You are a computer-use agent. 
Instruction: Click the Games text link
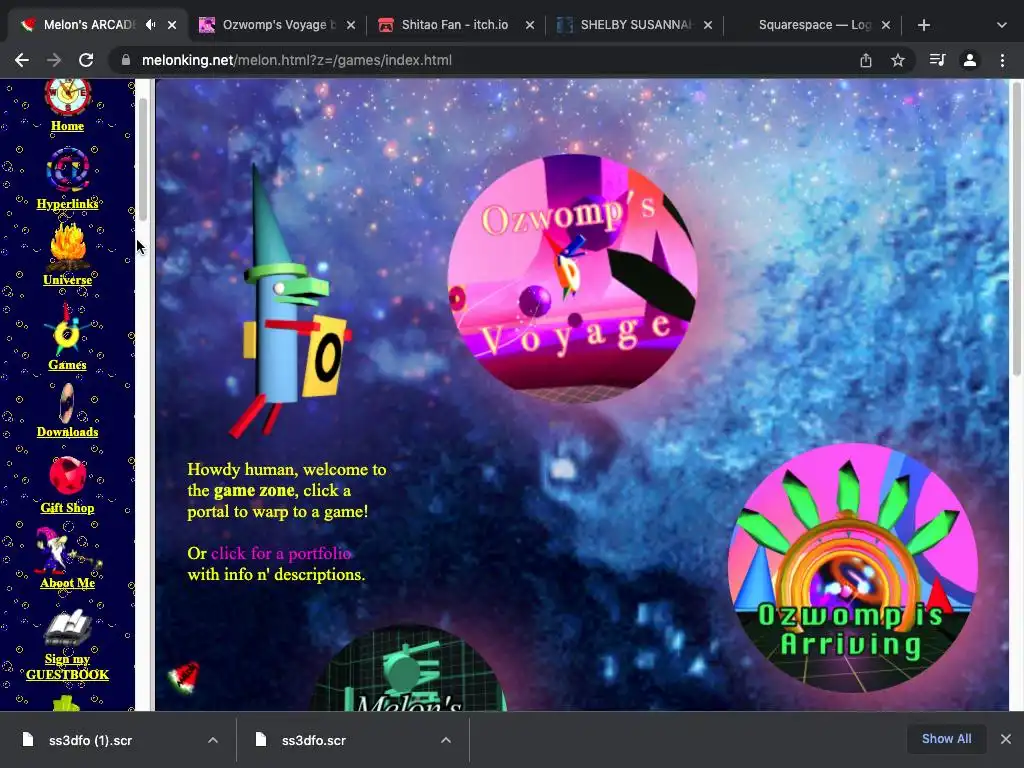67,364
